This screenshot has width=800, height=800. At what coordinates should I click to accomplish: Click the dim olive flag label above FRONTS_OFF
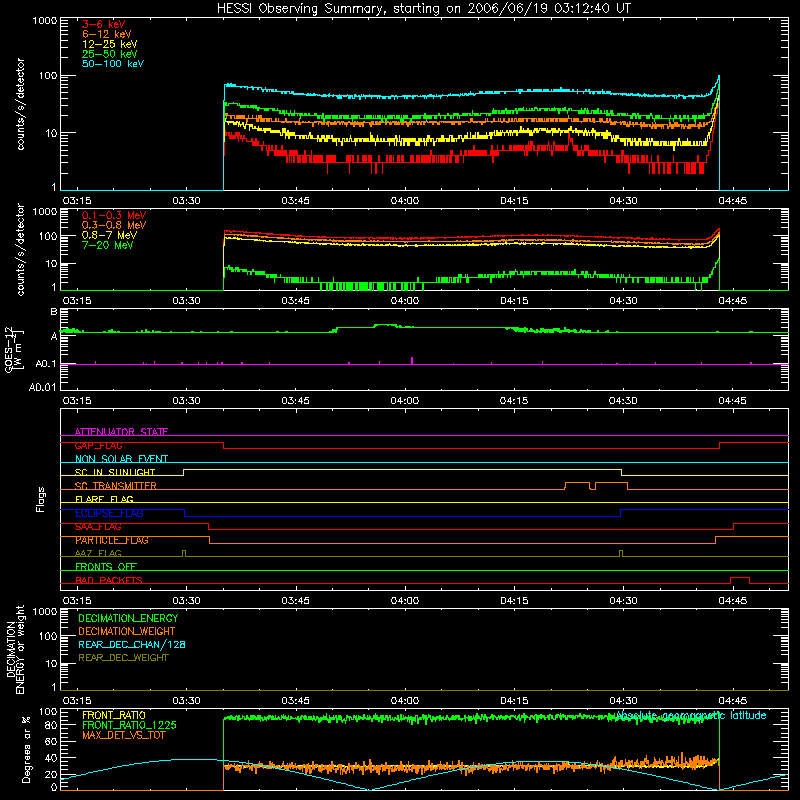pos(98,553)
